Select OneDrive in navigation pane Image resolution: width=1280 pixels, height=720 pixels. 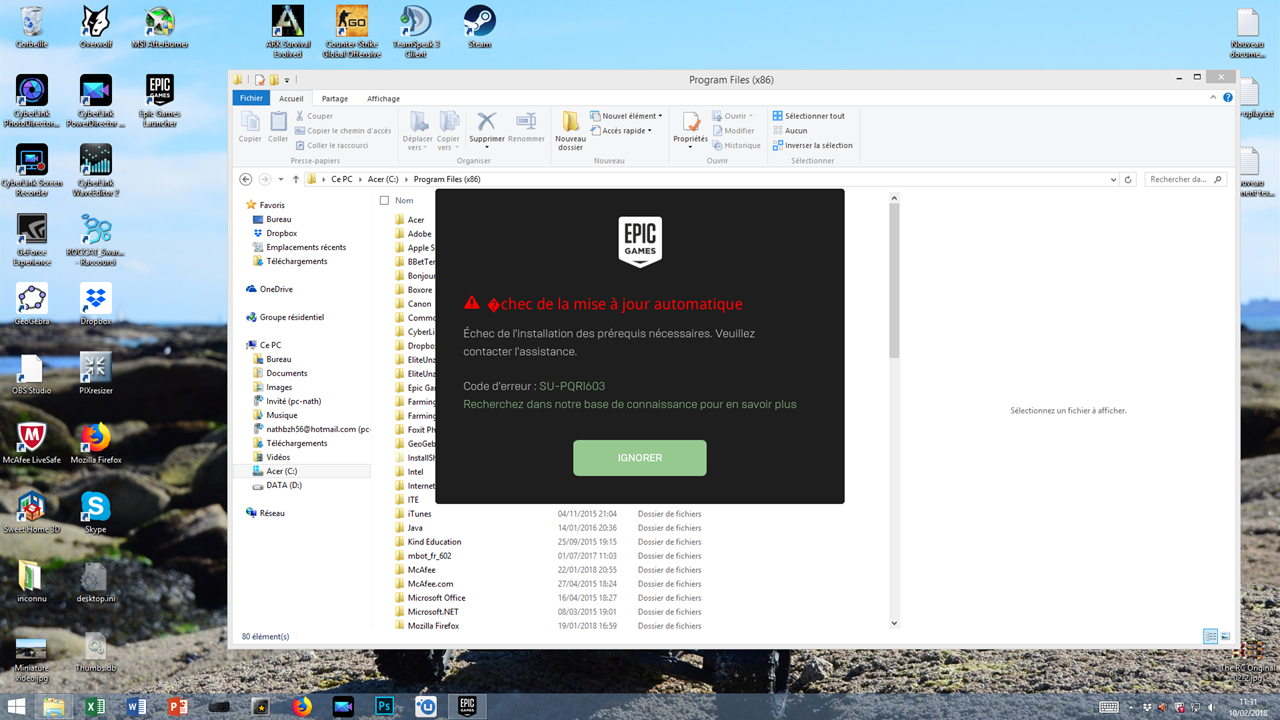pos(276,289)
